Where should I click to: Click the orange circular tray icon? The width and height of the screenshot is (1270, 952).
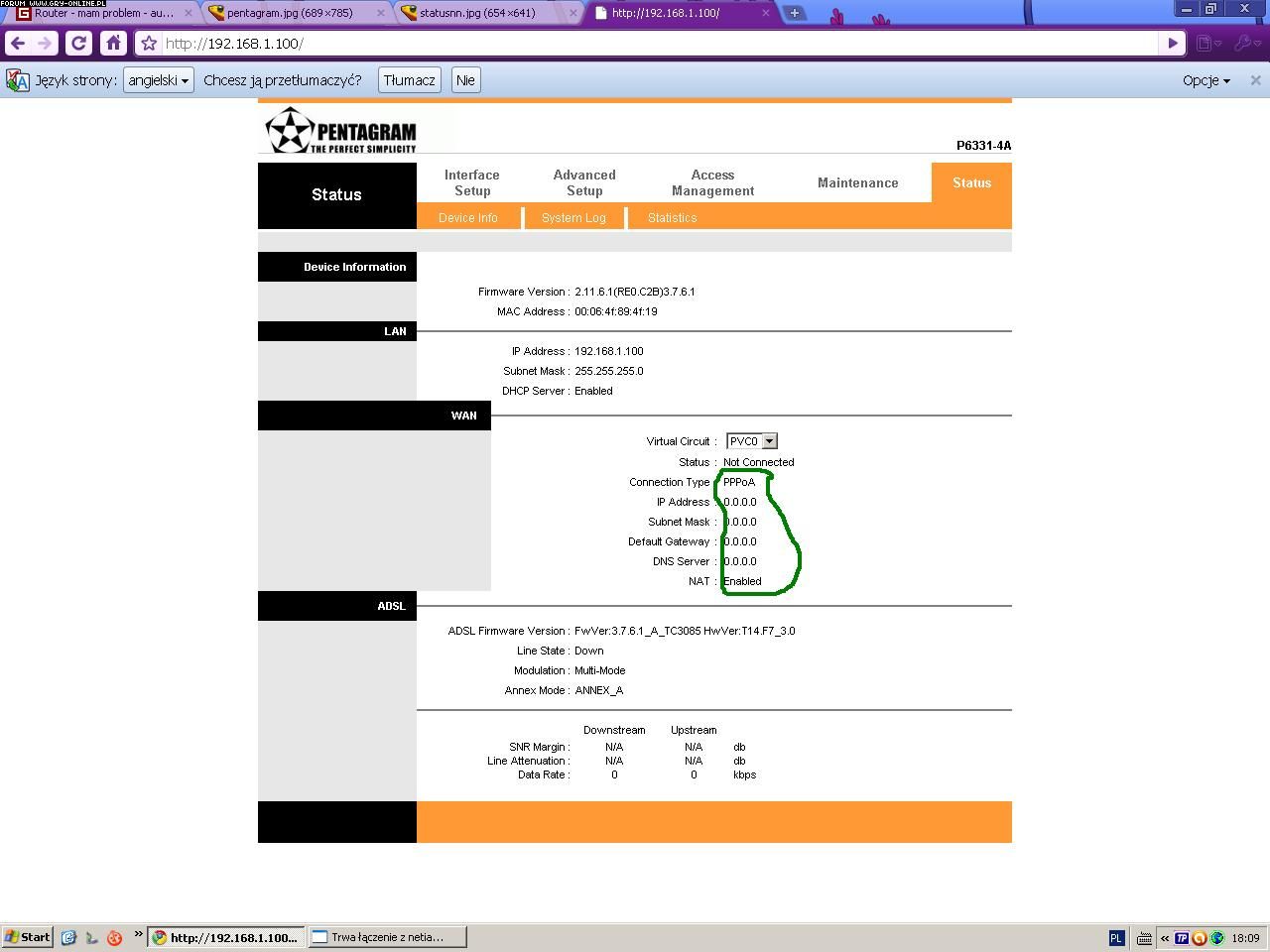click(1199, 937)
